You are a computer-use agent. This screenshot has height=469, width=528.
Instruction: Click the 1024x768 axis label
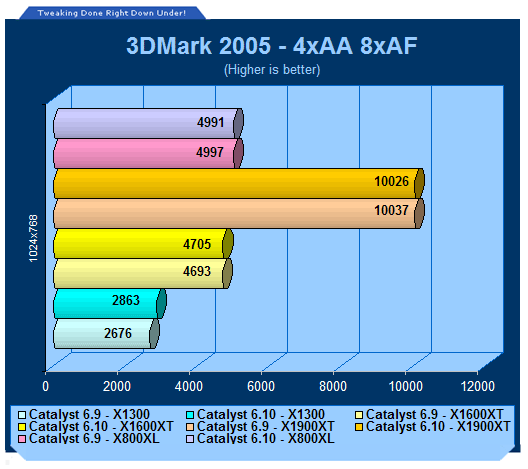click(33, 238)
